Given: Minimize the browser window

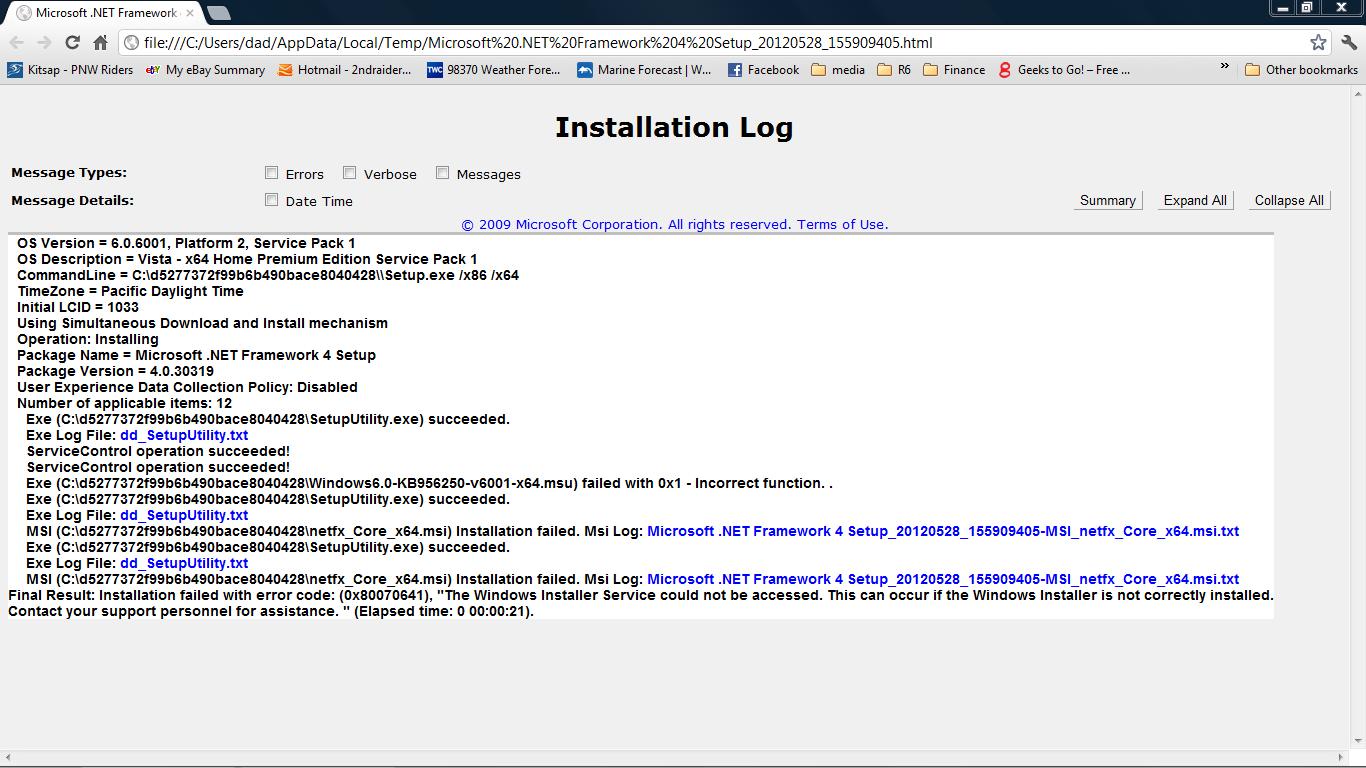Looking at the screenshot, I should (1282, 7).
